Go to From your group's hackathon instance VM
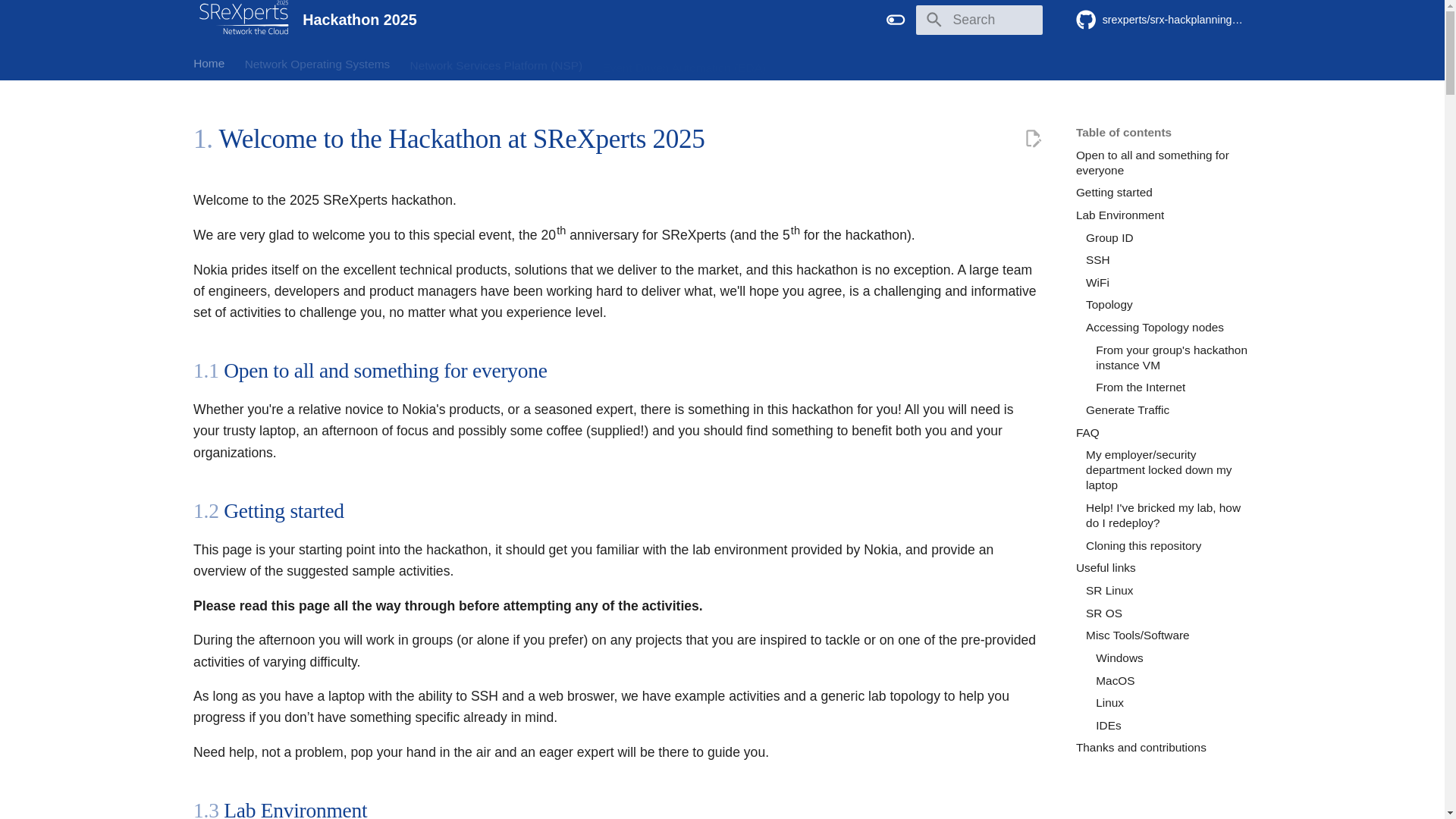 (x=1172, y=358)
